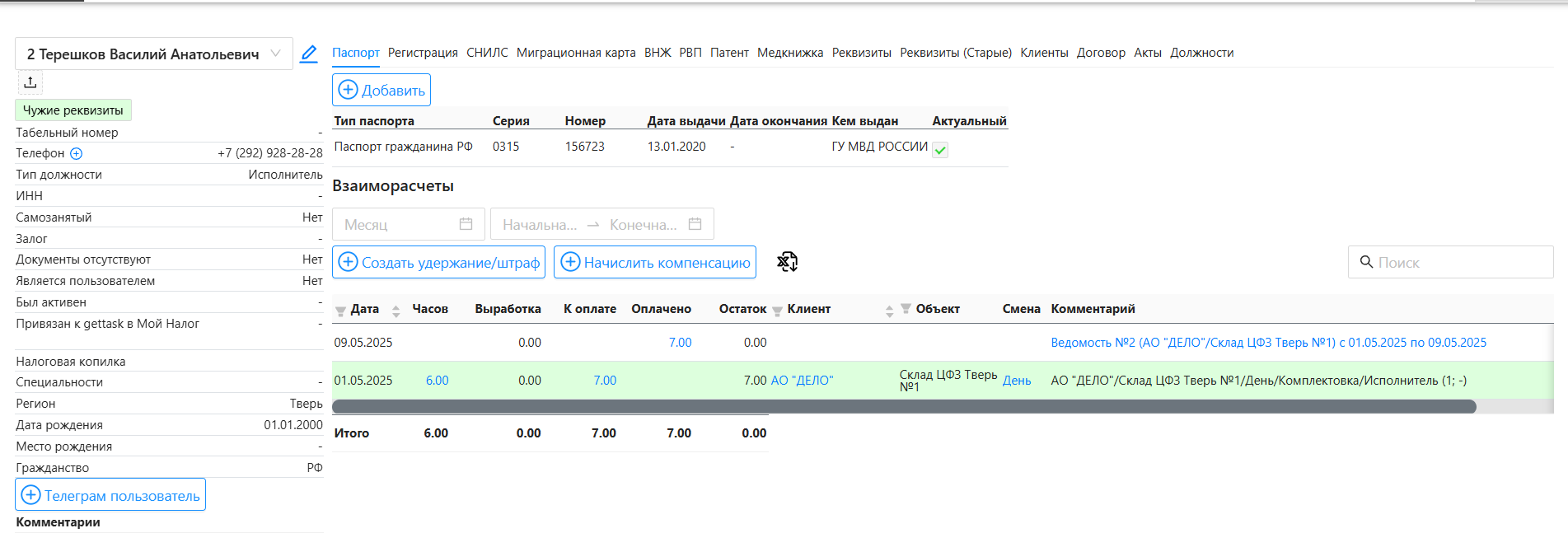The image size is (1568, 533).
Task: Open the filter icon beside Клиент column
Action: (777, 311)
